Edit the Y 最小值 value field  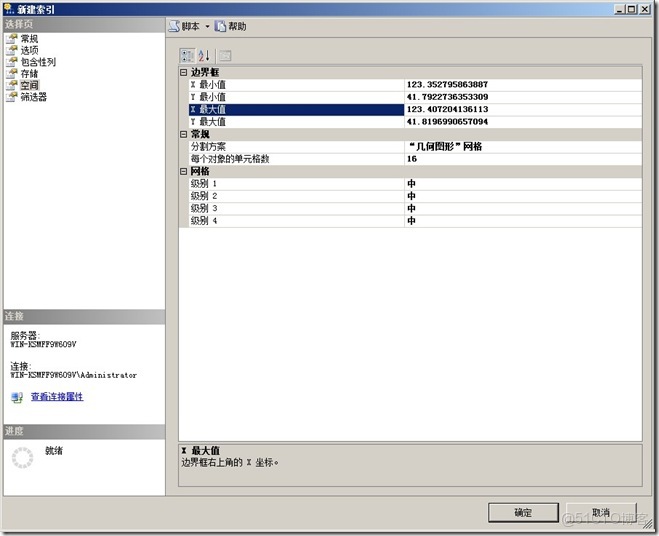coord(523,97)
